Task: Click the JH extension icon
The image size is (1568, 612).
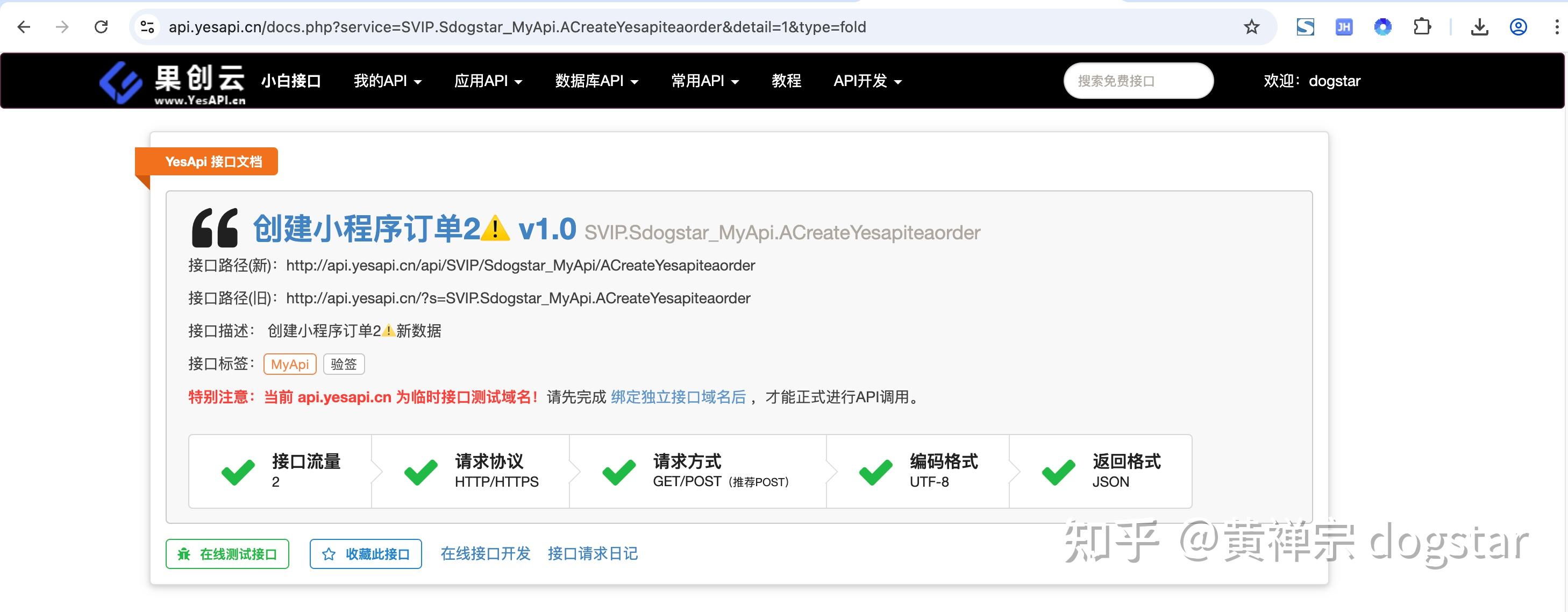Action: point(1343,27)
